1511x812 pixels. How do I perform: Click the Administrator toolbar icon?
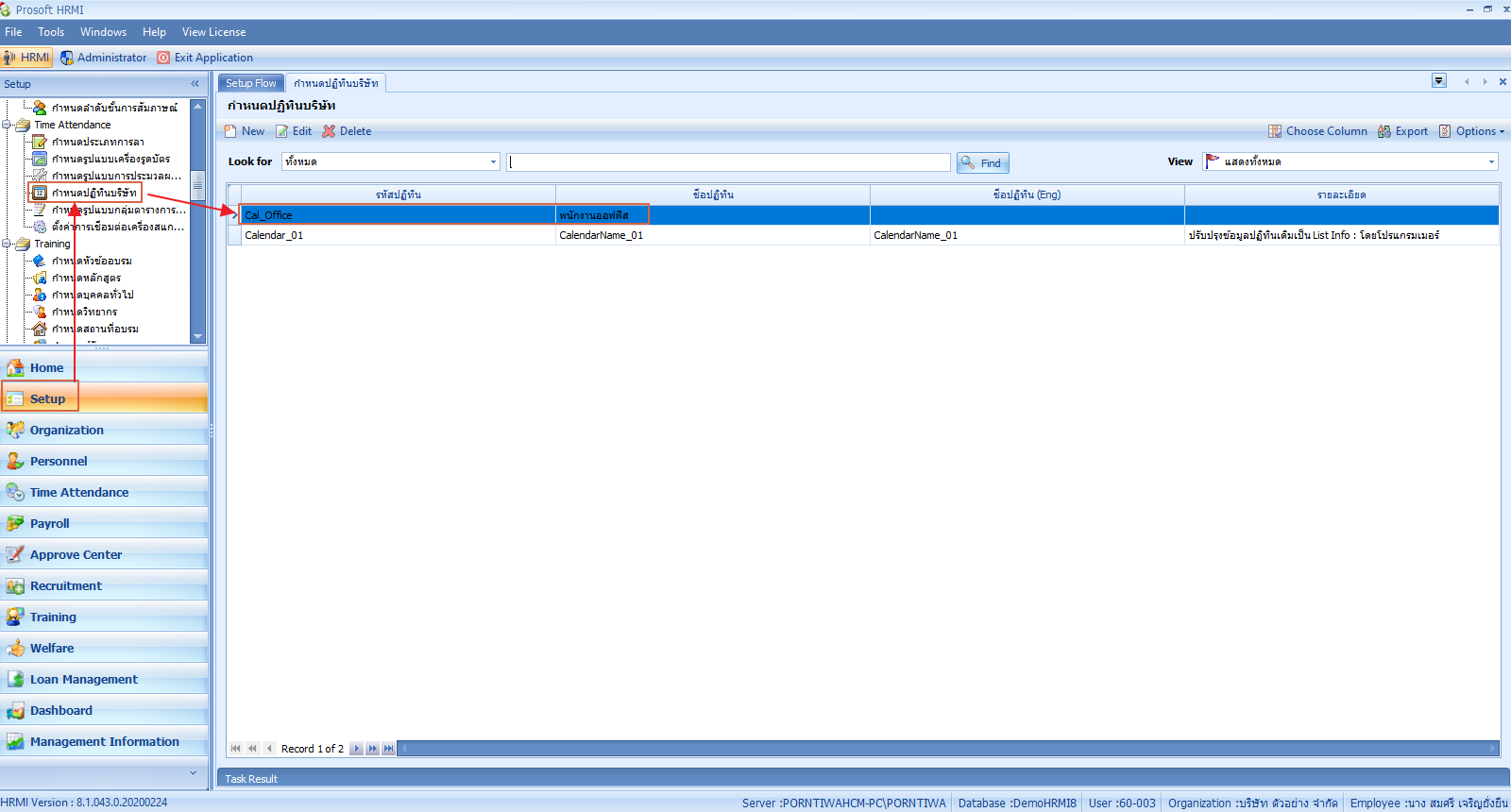[67, 58]
